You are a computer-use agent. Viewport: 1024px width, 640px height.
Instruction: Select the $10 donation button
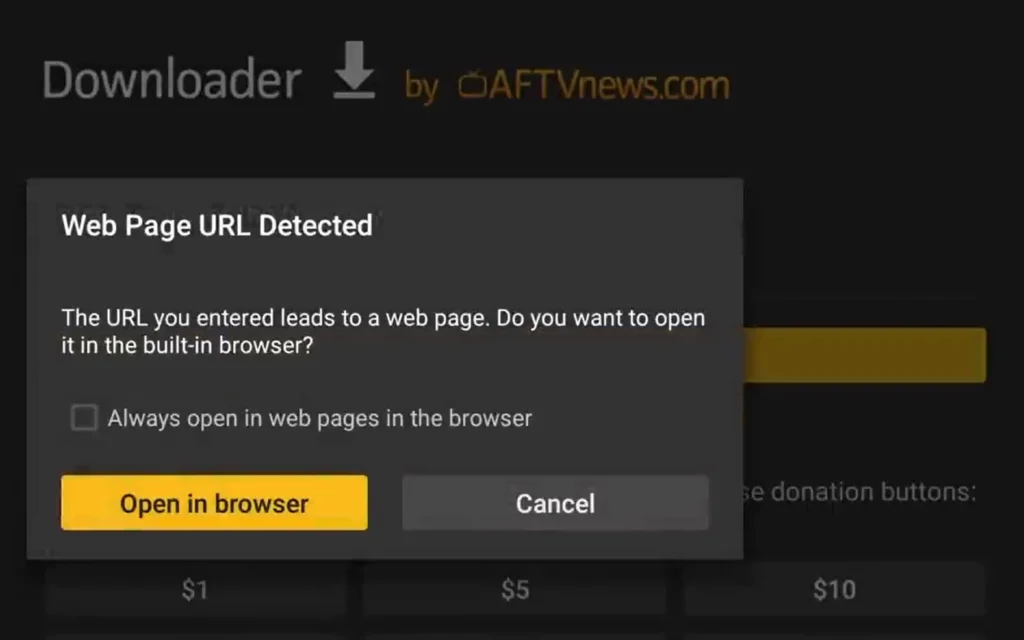coord(835,589)
